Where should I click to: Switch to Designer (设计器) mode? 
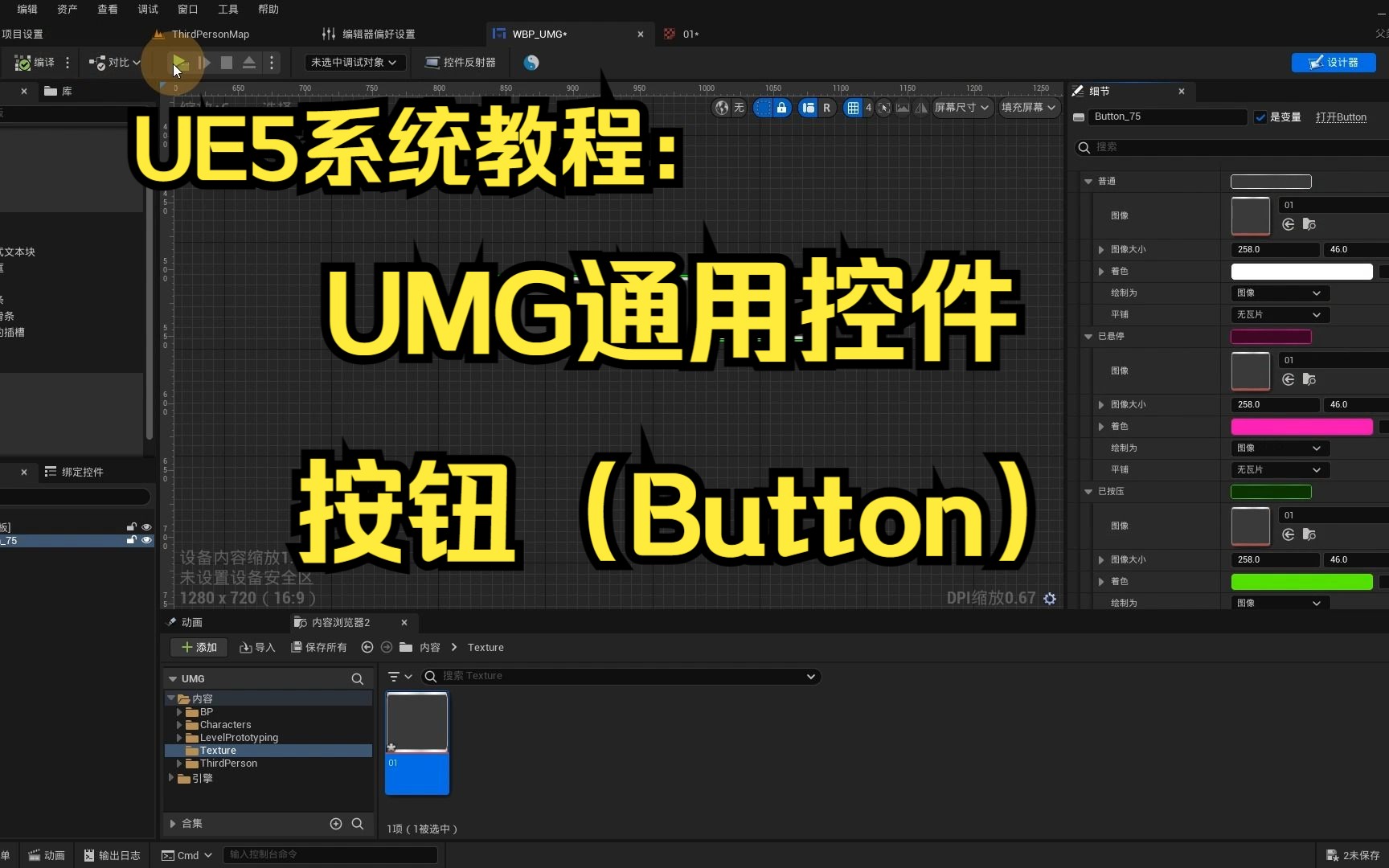pyautogui.click(x=1334, y=63)
